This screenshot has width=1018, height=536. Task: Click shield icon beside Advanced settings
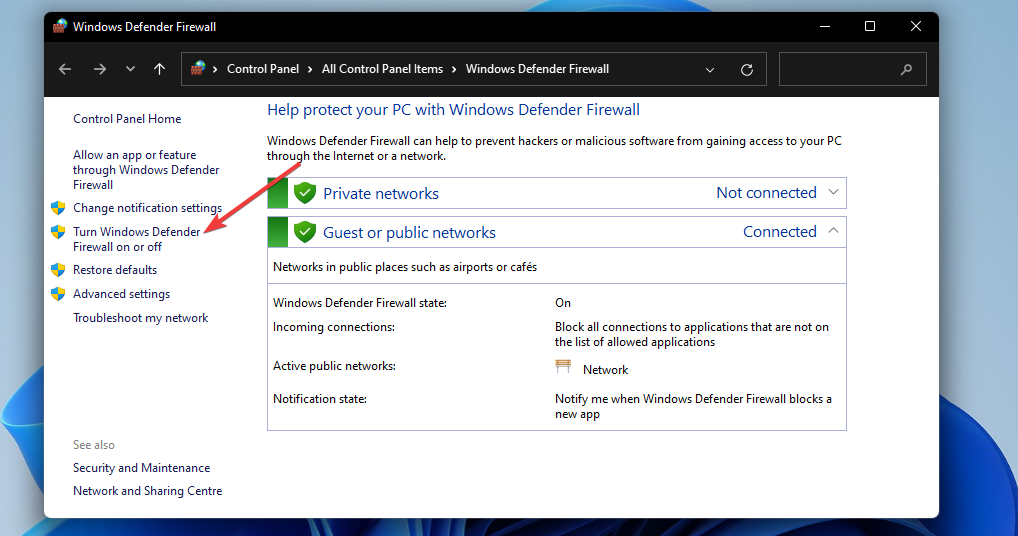point(58,294)
